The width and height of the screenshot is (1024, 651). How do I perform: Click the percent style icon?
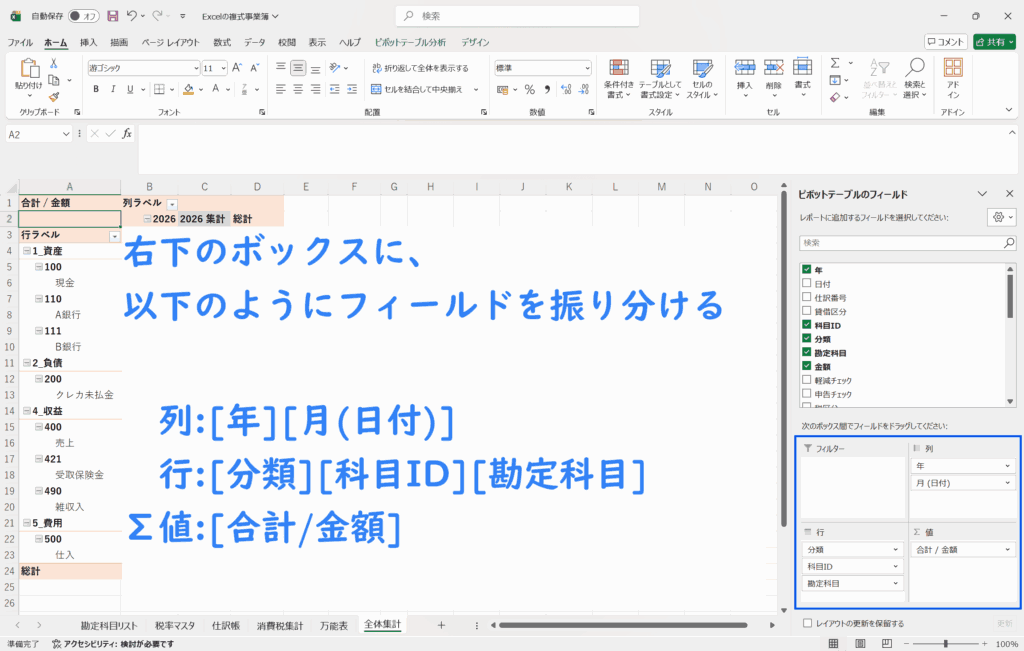(529, 89)
